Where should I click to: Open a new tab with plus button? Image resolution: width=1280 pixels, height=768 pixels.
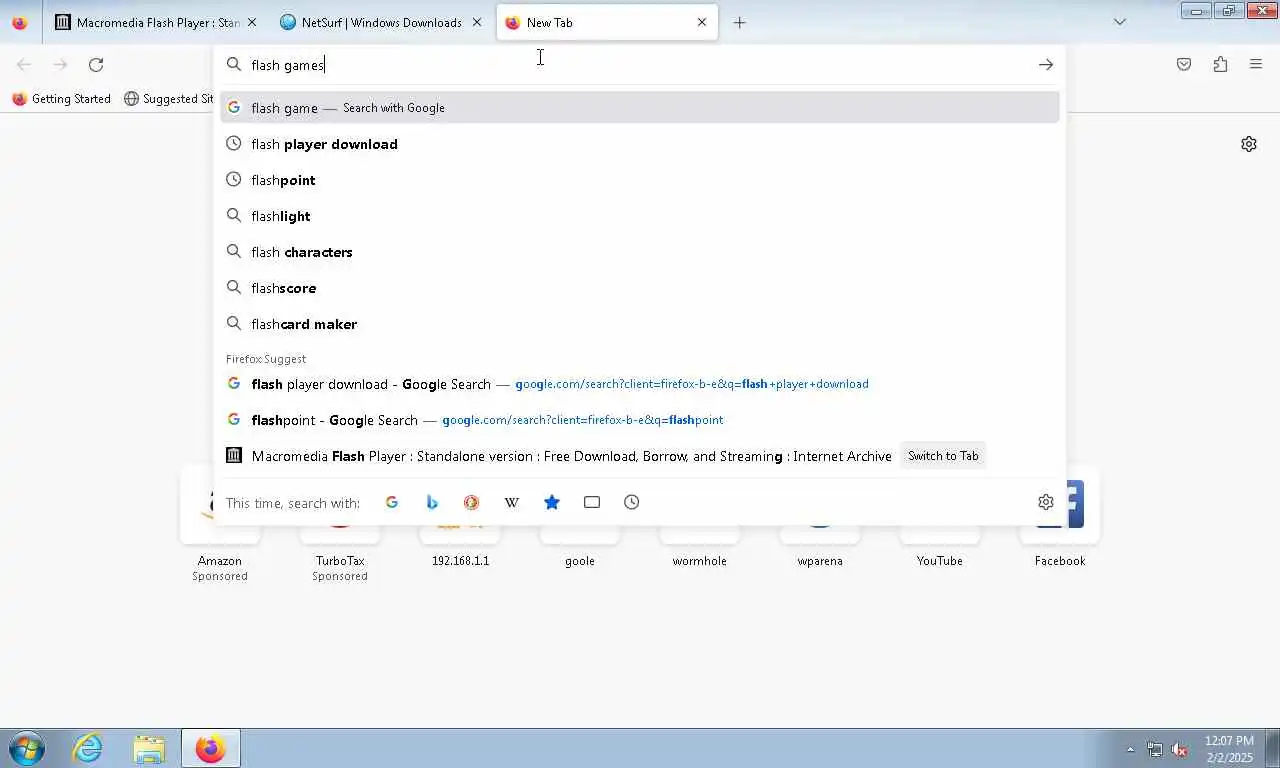click(x=740, y=22)
